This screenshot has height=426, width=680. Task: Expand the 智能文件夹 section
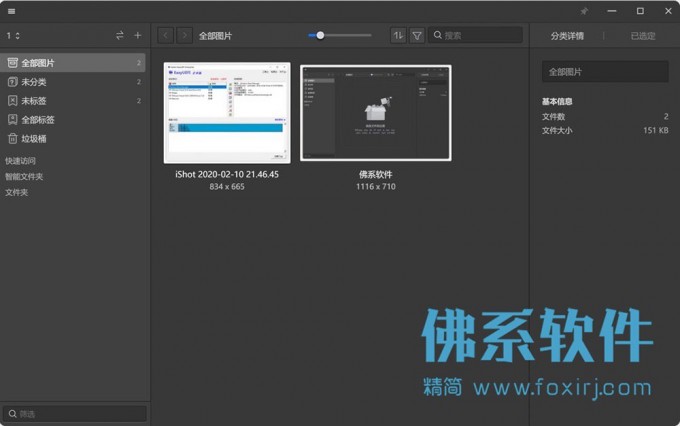point(24,177)
